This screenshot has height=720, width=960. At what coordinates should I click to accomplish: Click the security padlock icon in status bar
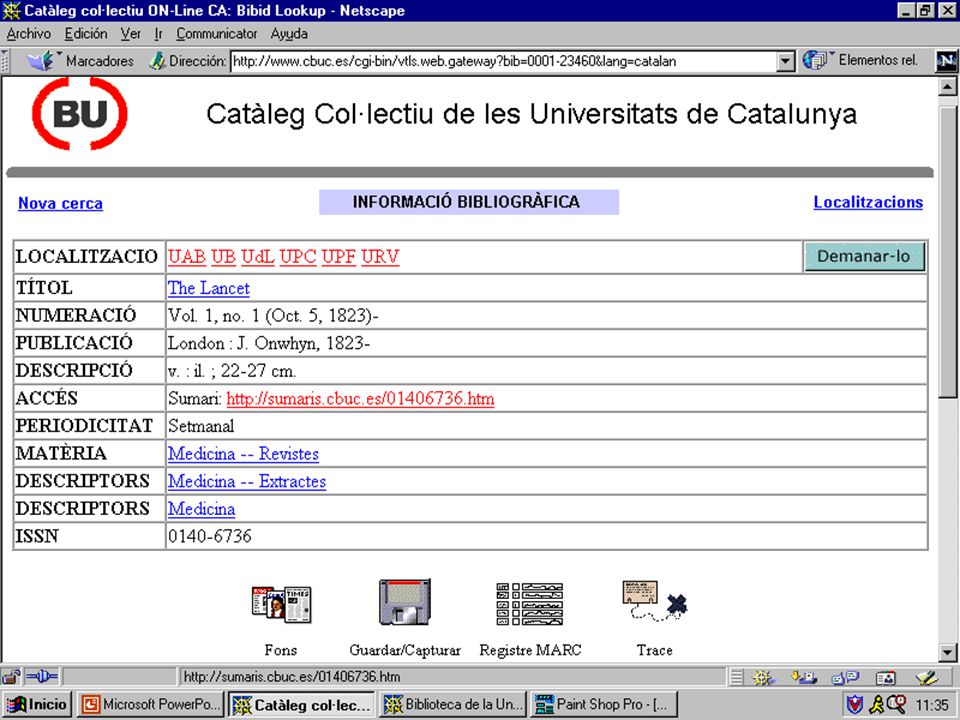point(11,677)
